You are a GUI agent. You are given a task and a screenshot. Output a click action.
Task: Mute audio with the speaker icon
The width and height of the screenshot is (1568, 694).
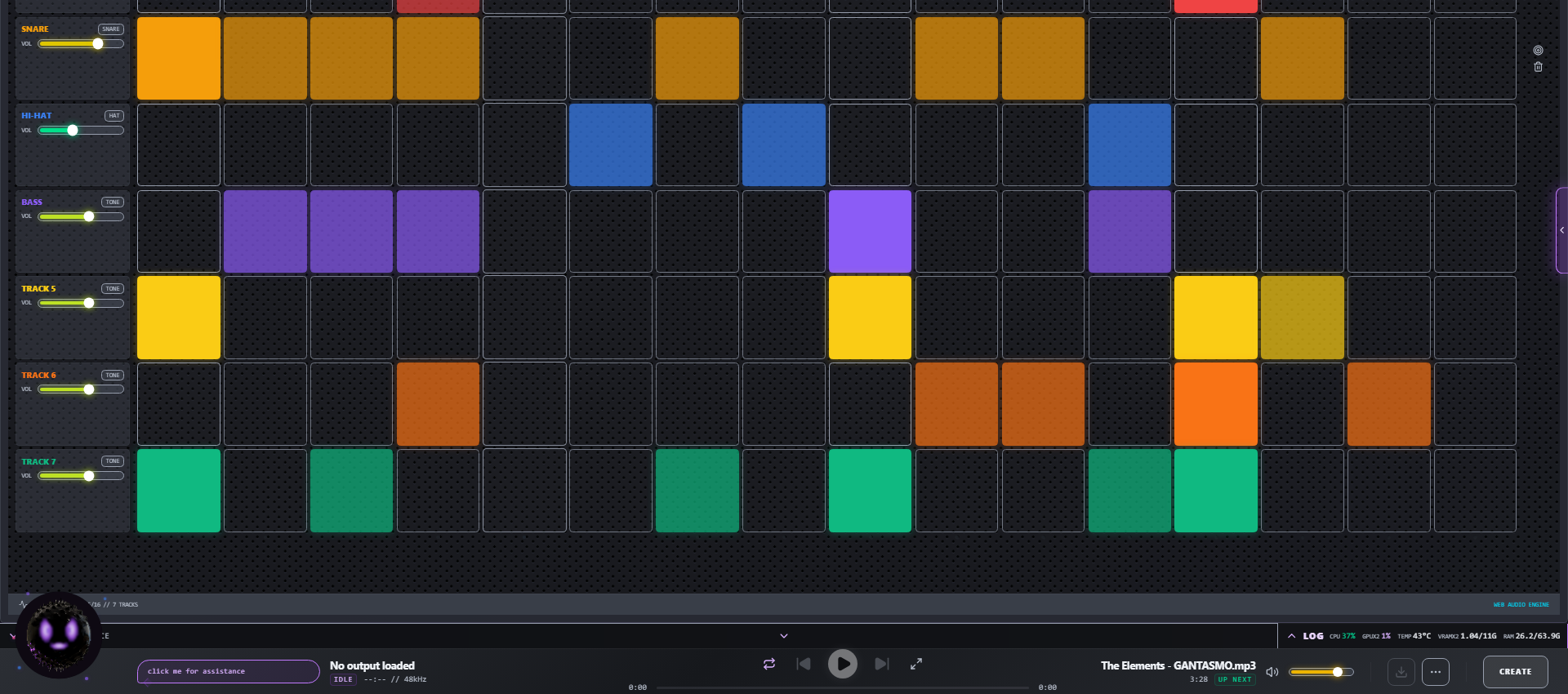point(1272,672)
